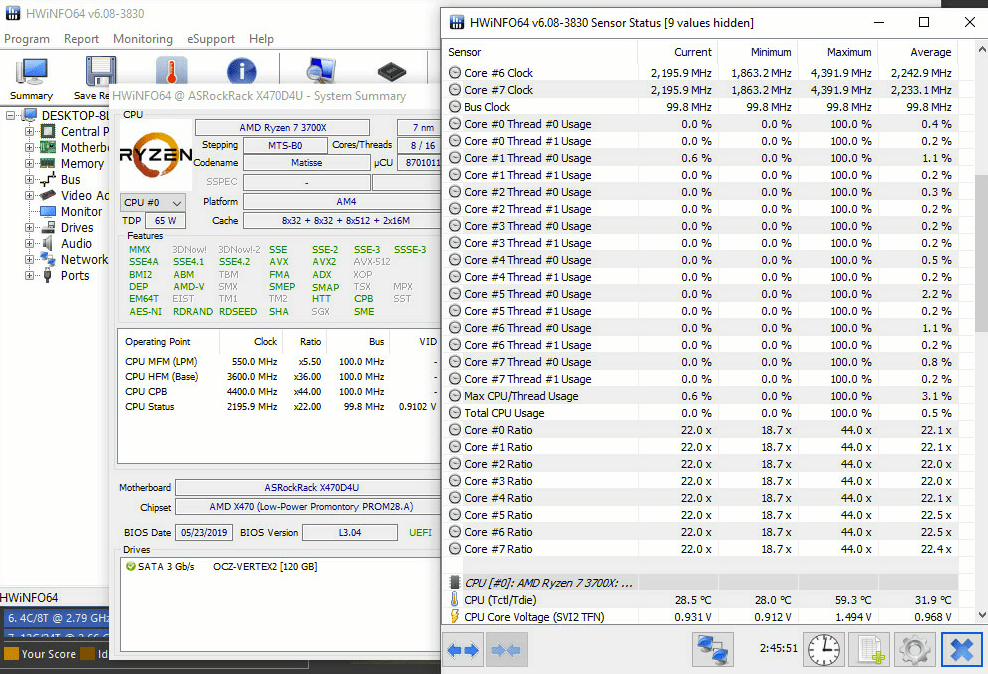Screen dimensions: 988x674
Task: Click the logging start sheet icon
Action: pyautogui.click(x=869, y=649)
